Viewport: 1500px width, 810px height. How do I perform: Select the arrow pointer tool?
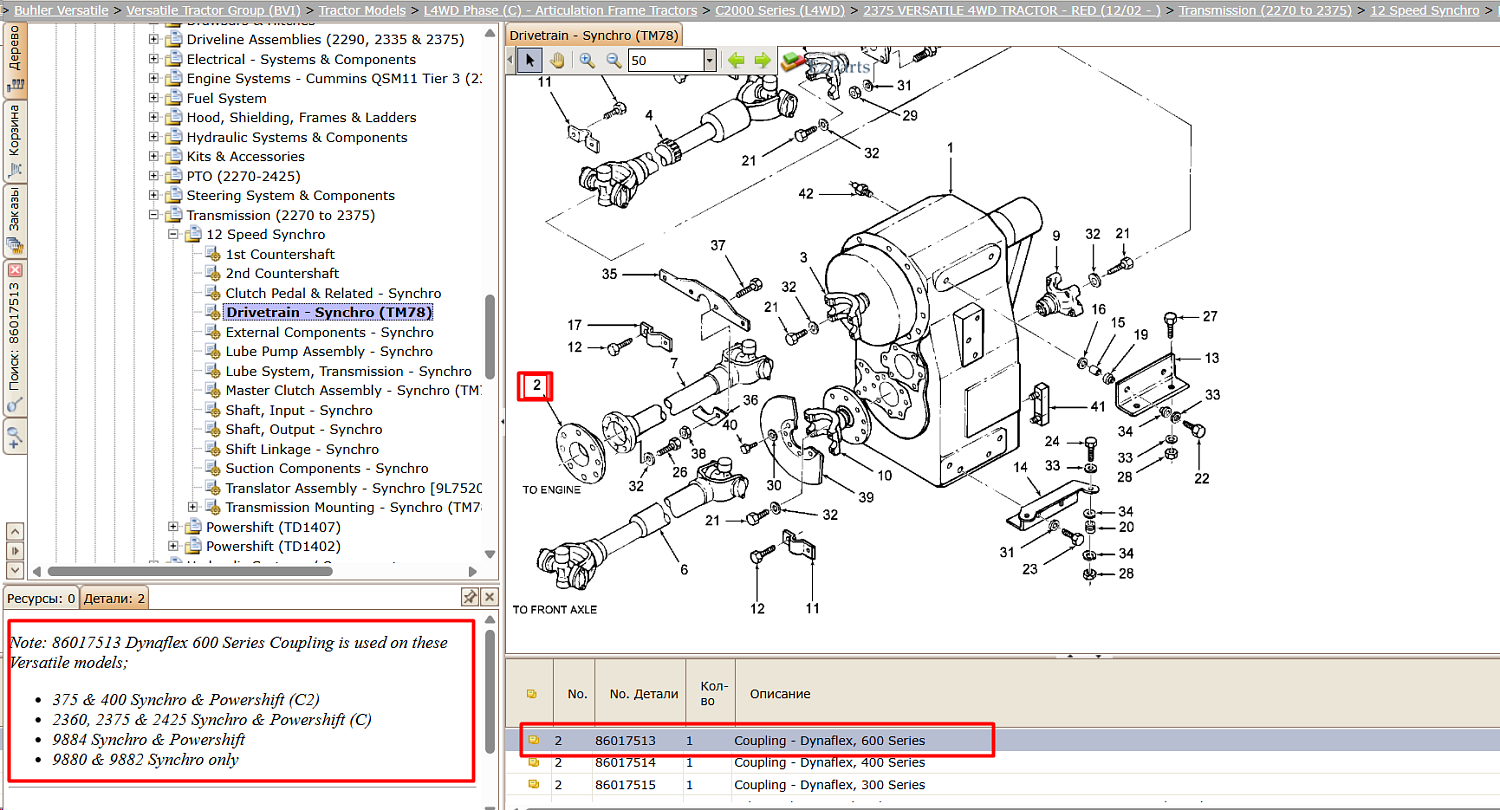point(530,60)
